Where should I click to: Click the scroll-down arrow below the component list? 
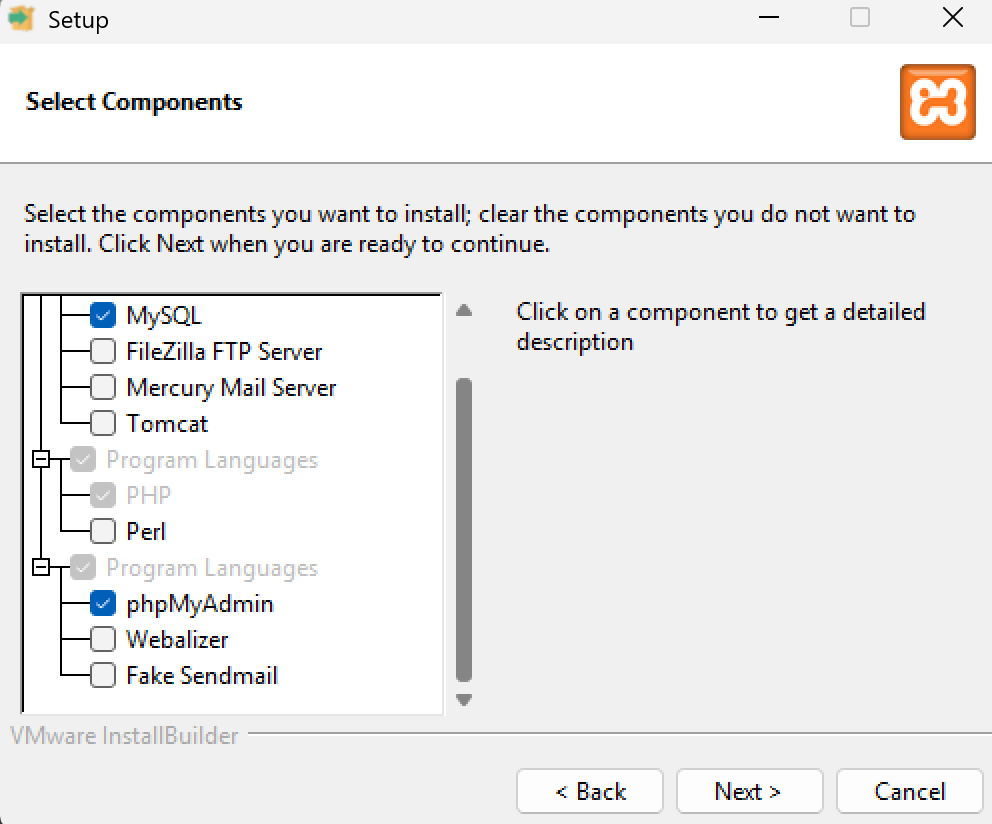463,701
